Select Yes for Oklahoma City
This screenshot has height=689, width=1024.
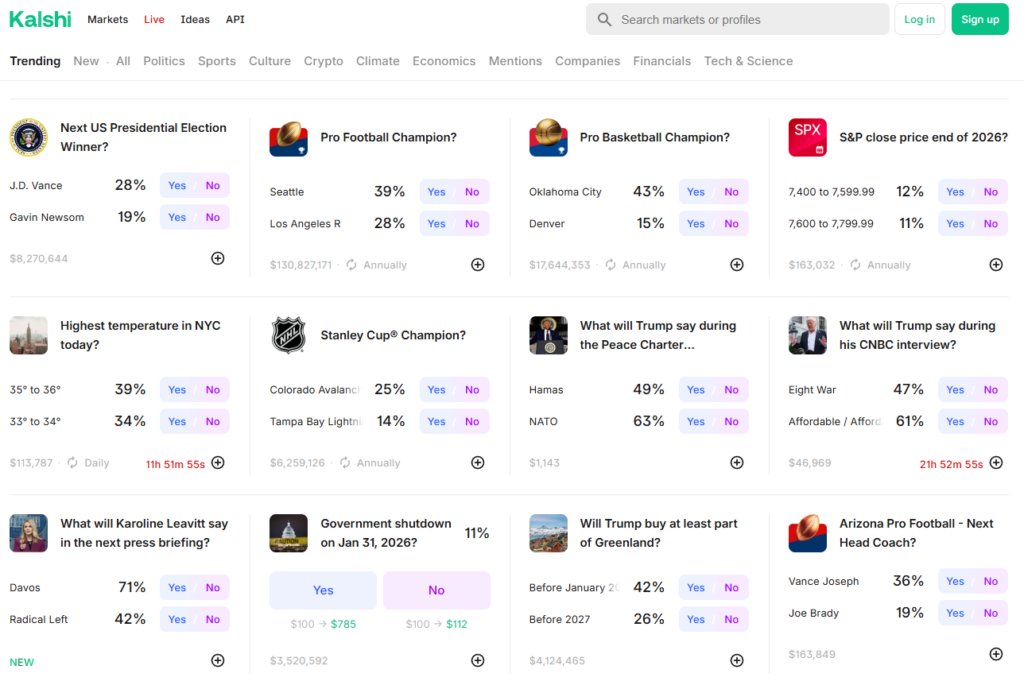(x=696, y=192)
